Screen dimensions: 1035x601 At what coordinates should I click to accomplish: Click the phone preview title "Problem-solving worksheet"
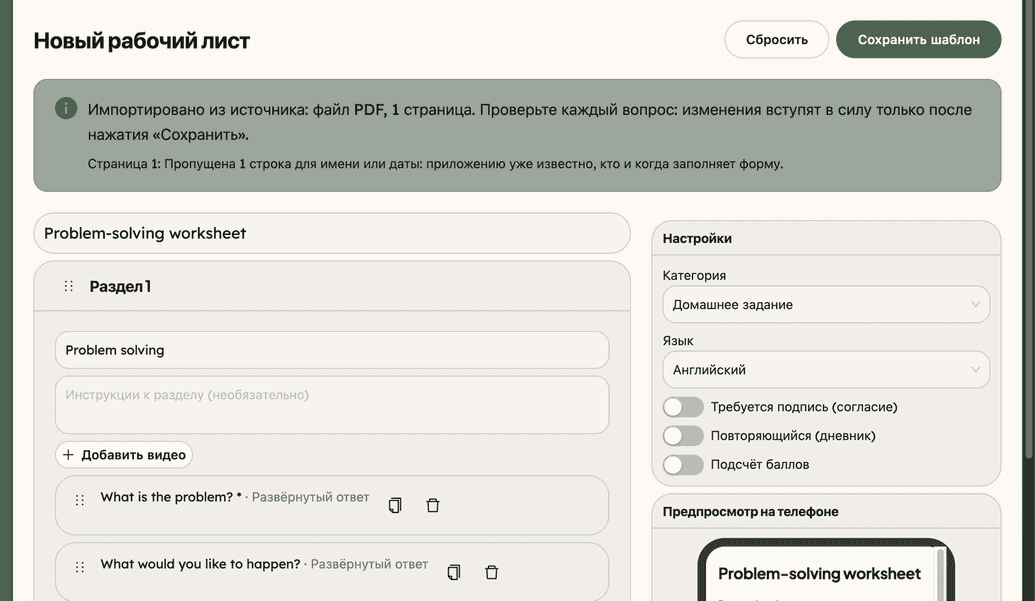pos(819,574)
